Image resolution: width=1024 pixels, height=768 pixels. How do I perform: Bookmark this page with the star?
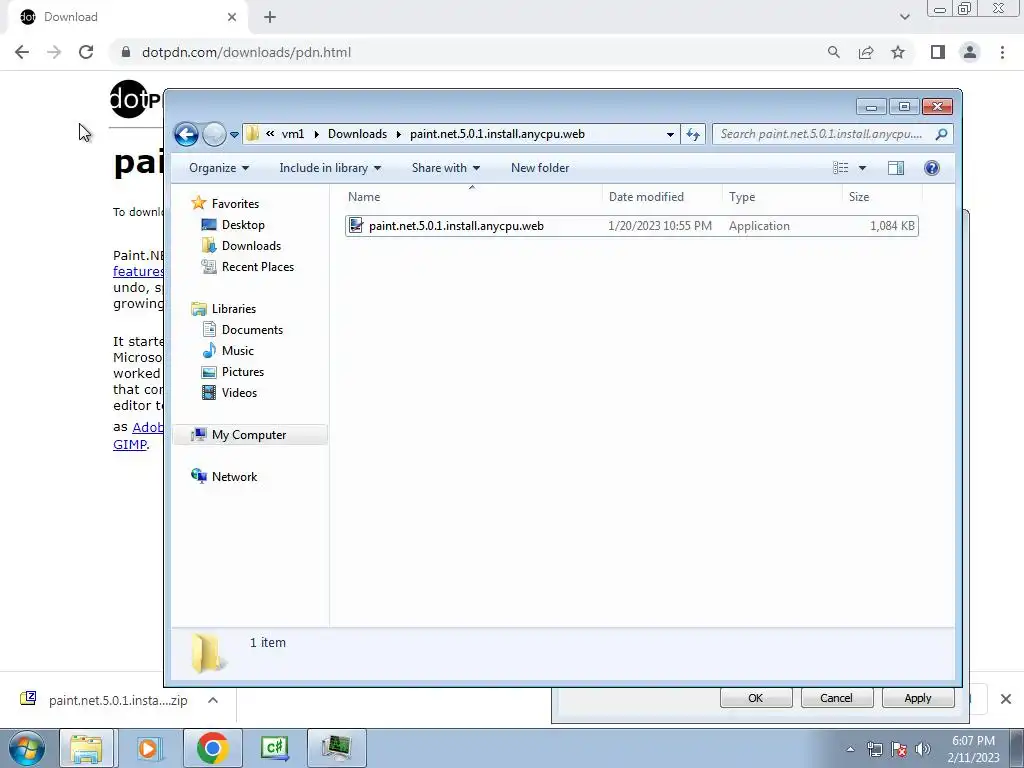(898, 52)
